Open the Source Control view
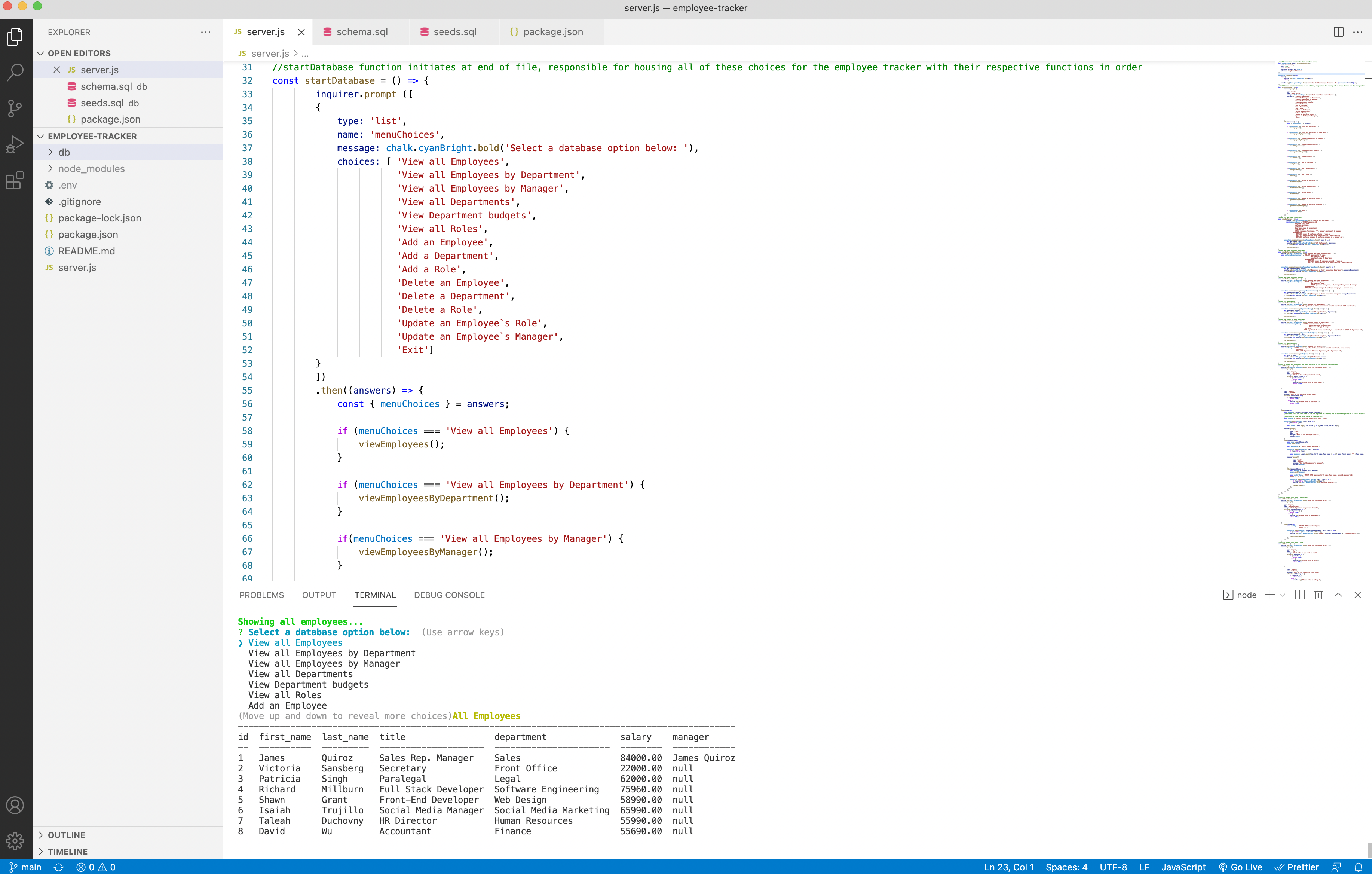This screenshot has height=874, width=1372. pos(15,108)
